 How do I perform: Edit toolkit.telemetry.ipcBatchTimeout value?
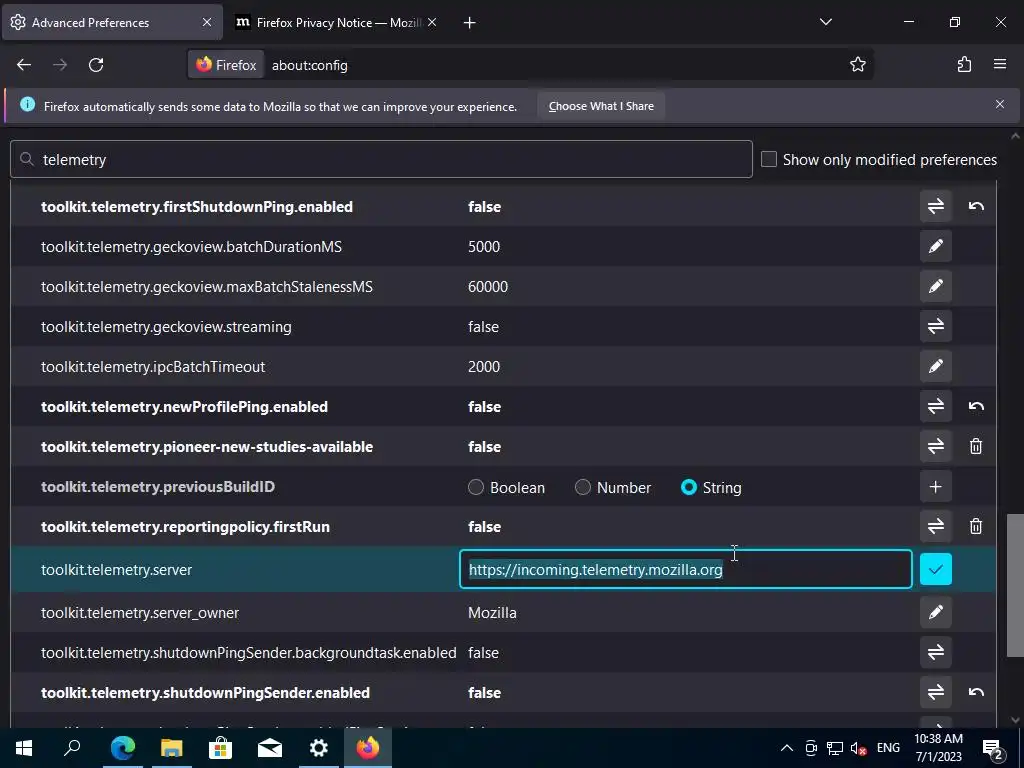[935, 366]
